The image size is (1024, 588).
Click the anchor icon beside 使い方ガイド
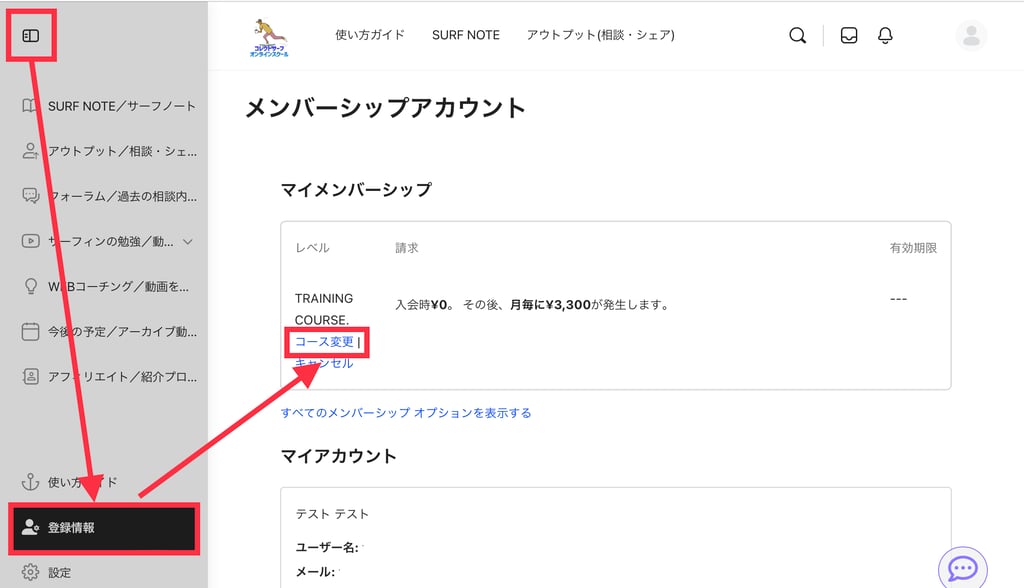pos(31,482)
